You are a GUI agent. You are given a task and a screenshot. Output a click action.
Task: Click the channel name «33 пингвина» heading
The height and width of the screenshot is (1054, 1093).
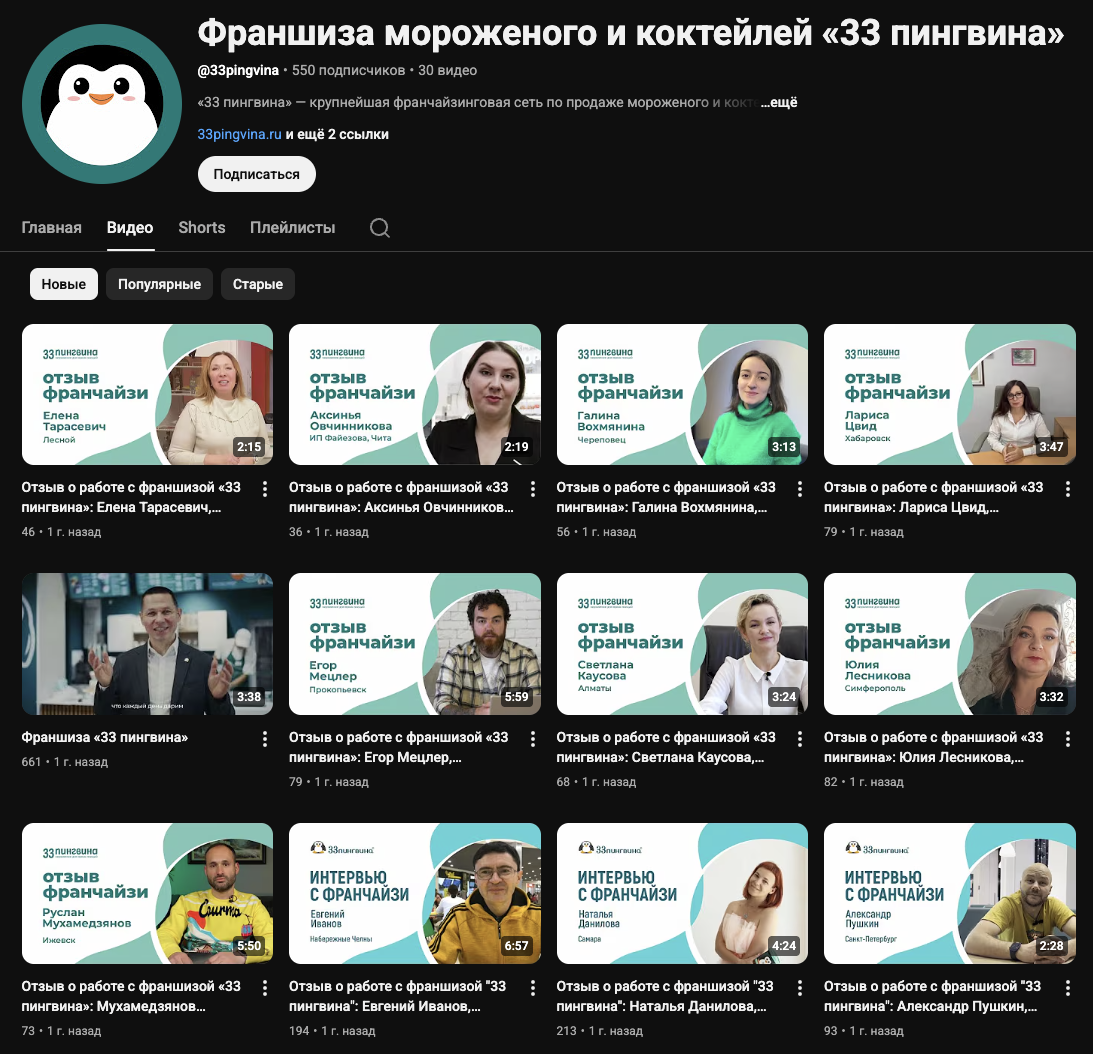point(631,32)
